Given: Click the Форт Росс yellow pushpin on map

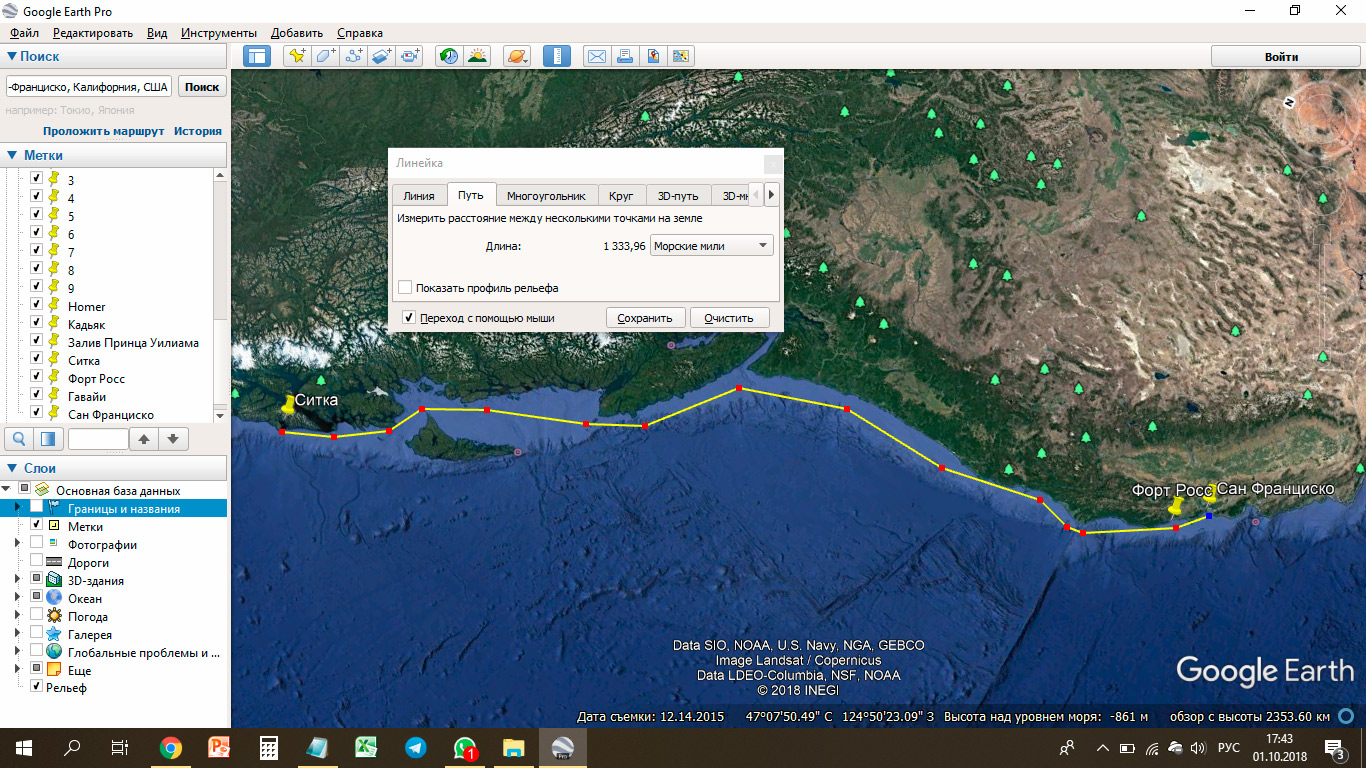Looking at the screenshot, I should pyautogui.click(x=1176, y=506).
